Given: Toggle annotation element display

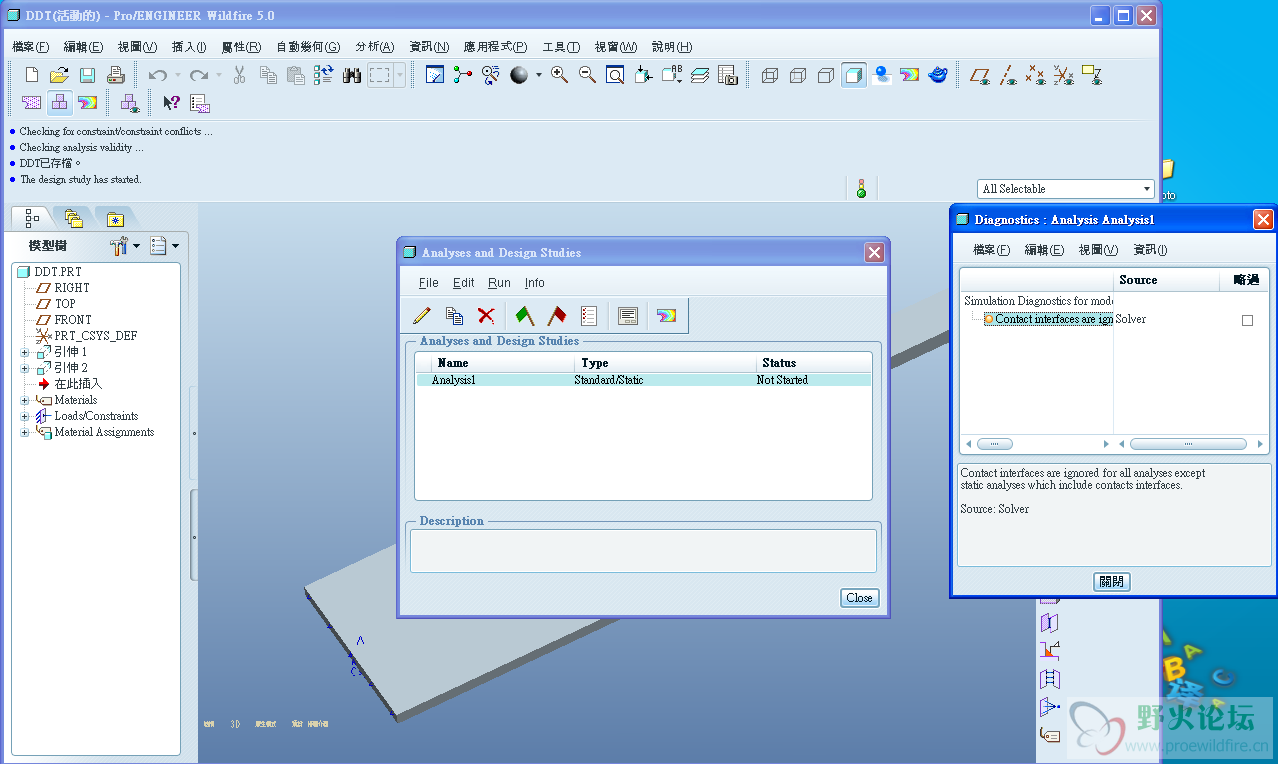Looking at the screenshot, I should 1092,75.
